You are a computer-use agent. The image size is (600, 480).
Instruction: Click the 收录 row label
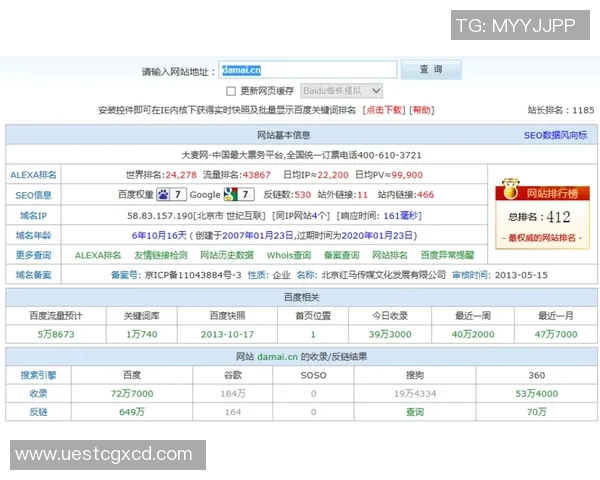[38, 393]
